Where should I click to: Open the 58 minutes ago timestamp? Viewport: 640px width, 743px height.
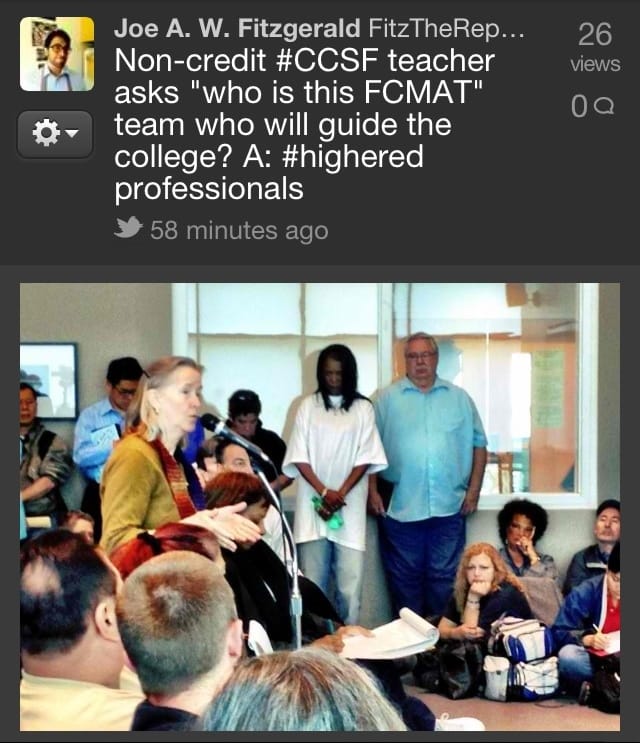tap(239, 230)
